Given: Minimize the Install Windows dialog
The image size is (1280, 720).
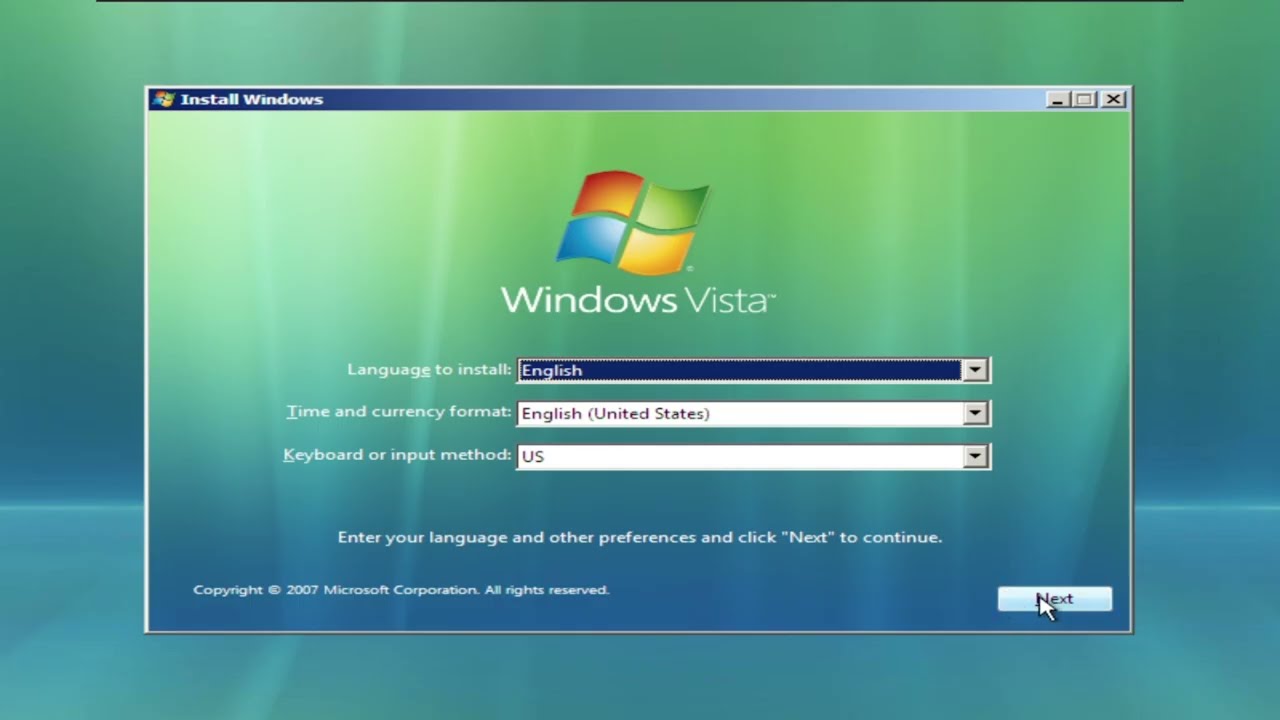Looking at the screenshot, I should pos(1058,99).
